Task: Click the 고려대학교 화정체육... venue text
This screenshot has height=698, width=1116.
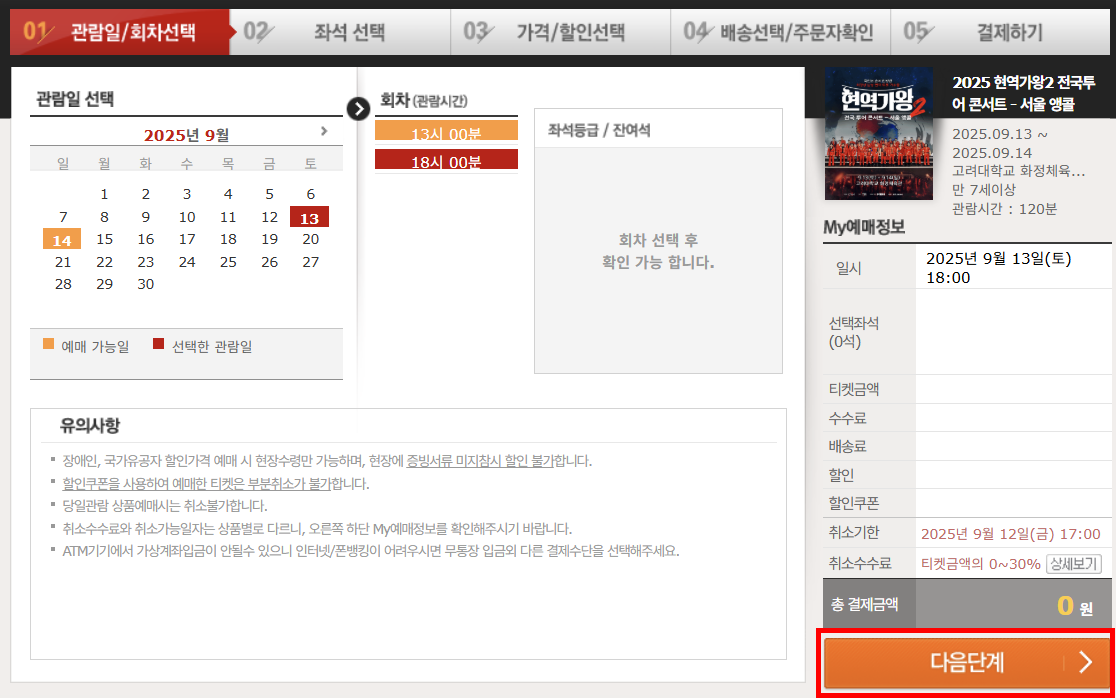Action: [1018, 171]
